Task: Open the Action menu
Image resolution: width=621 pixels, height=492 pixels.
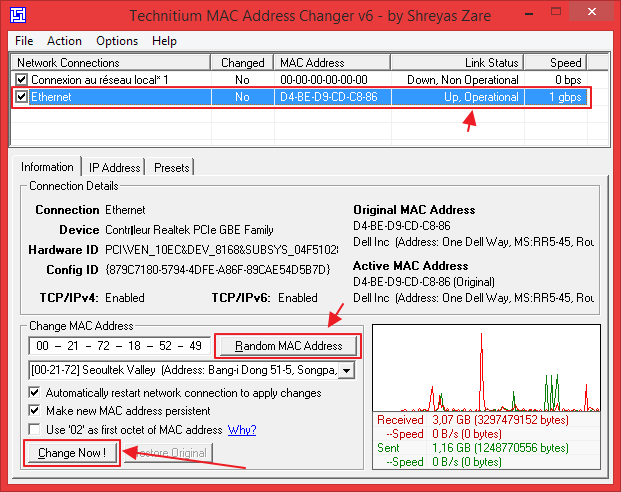Action: tap(64, 41)
